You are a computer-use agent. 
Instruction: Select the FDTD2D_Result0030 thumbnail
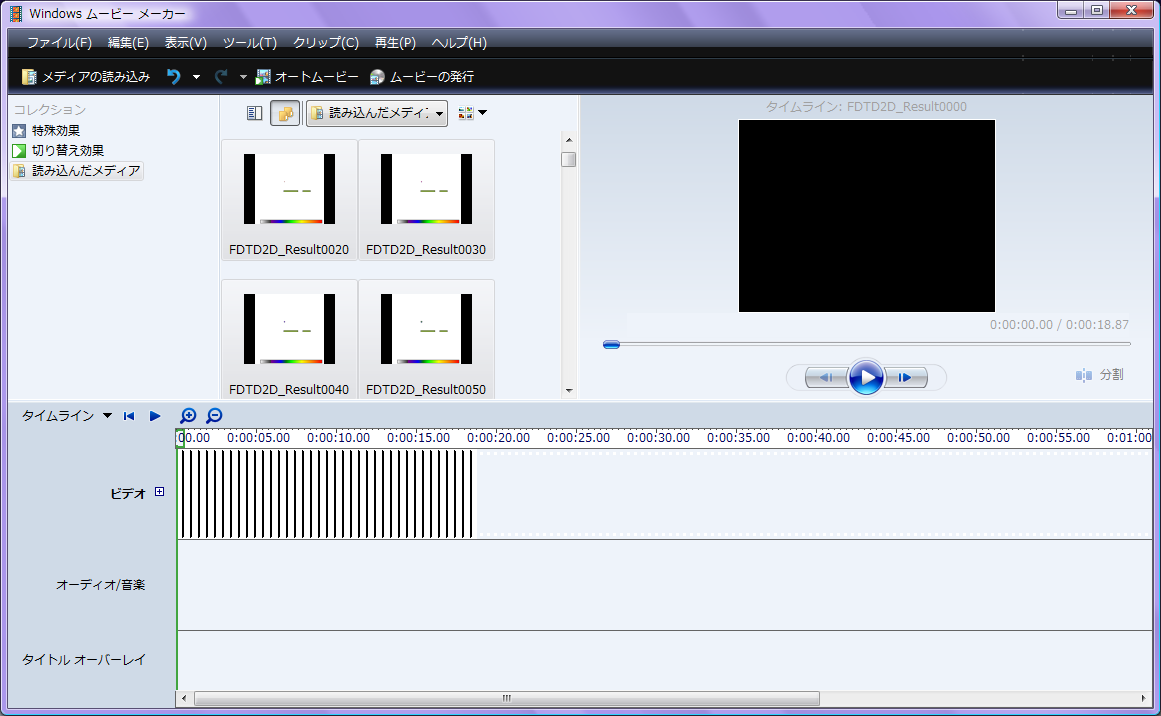click(x=426, y=200)
